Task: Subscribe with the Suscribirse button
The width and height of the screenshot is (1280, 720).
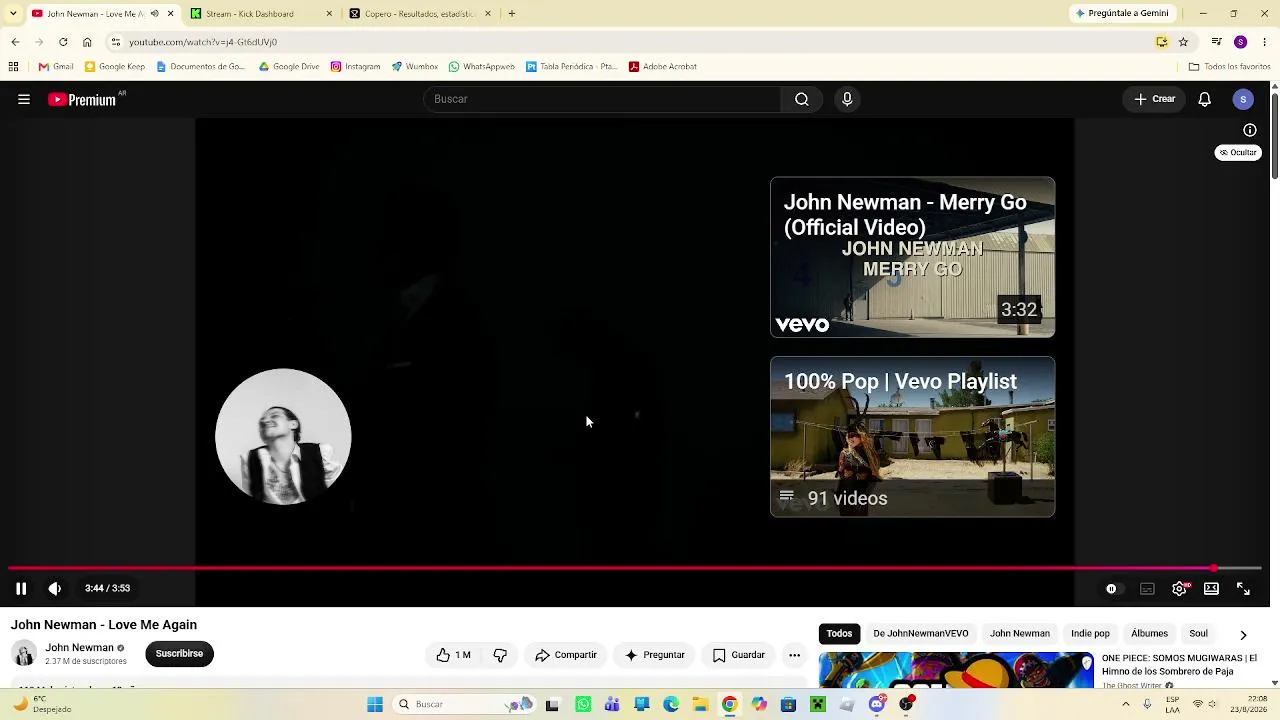Action: pyautogui.click(x=179, y=654)
